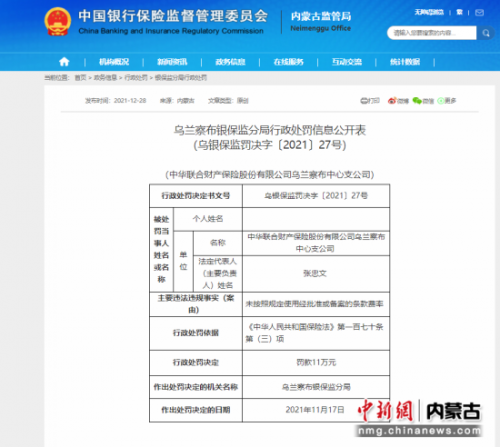Open the 统计数据 menu

[405, 62]
